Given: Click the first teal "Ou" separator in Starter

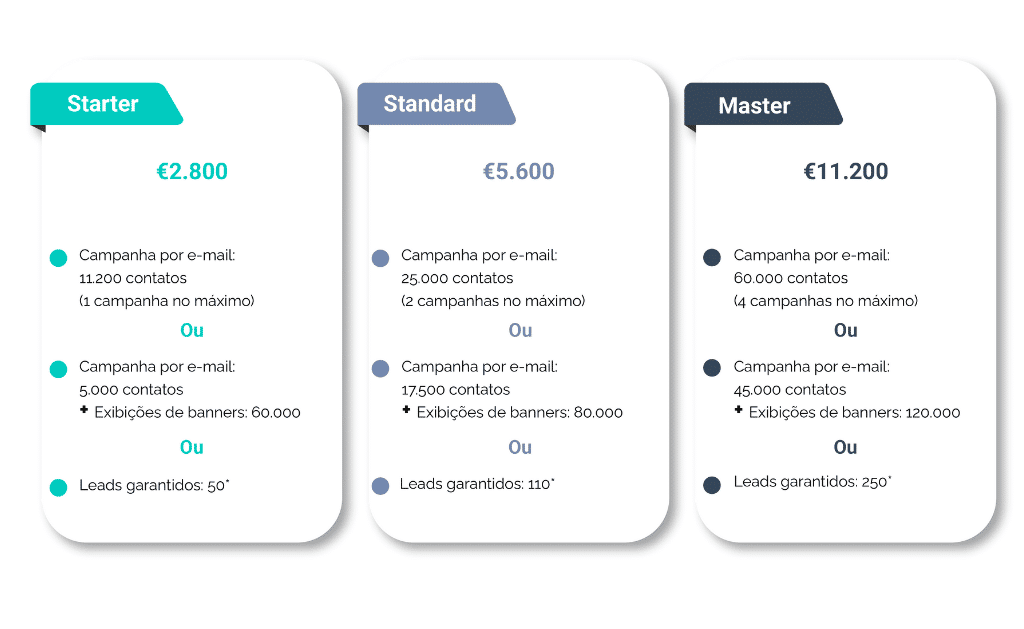Looking at the screenshot, I should 192,330.
